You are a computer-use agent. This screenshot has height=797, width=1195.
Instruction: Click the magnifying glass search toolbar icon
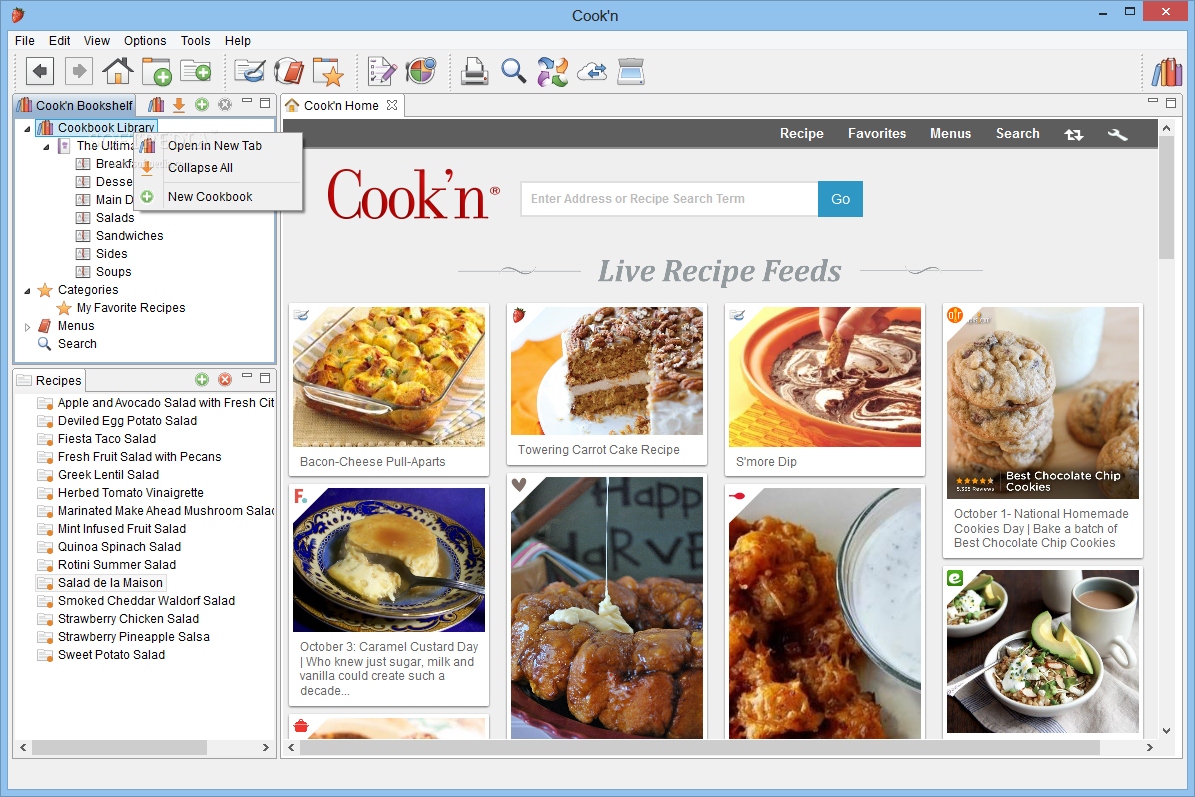514,72
